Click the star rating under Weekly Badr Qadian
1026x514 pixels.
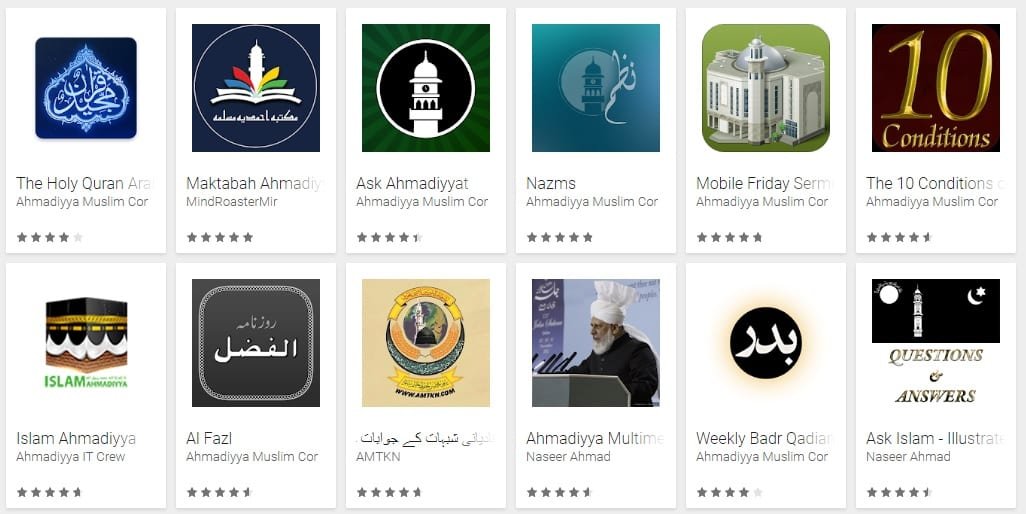point(730,492)
